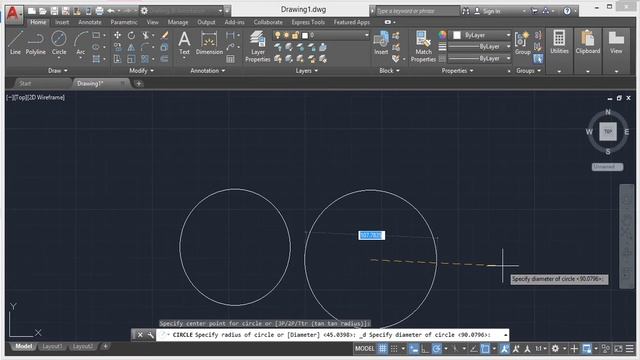Click the object color wheel icon
The height and width of the screenshot is (360, 640).
[x=442, y=36]
